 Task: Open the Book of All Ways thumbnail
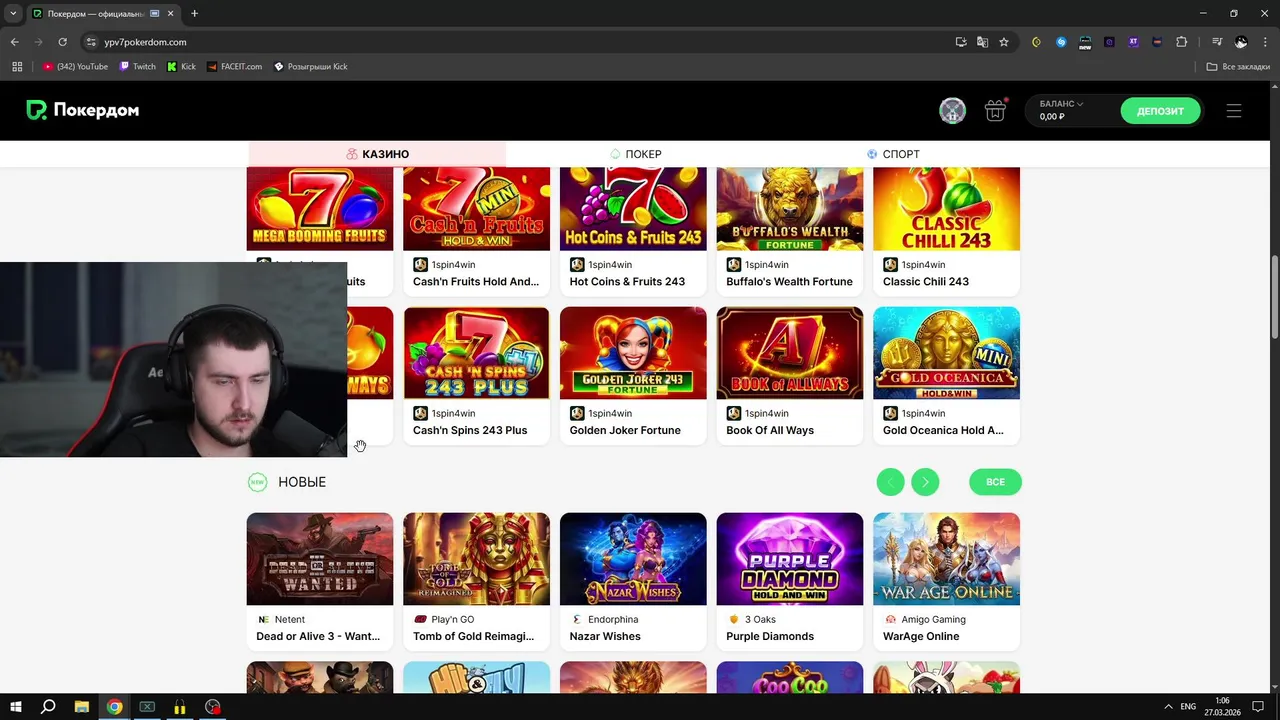coord(790,353)
